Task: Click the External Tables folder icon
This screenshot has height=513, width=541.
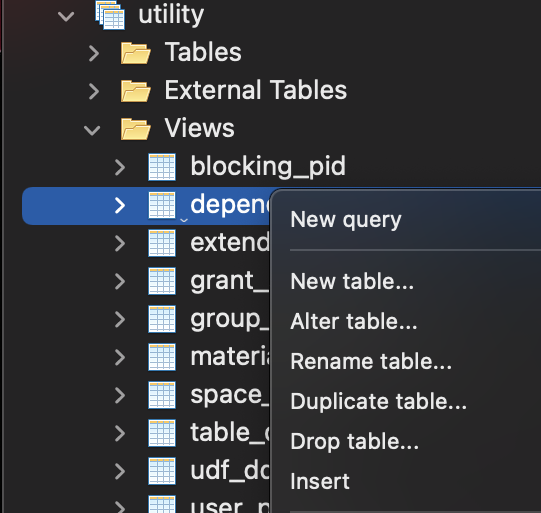Action: [136, 91]
